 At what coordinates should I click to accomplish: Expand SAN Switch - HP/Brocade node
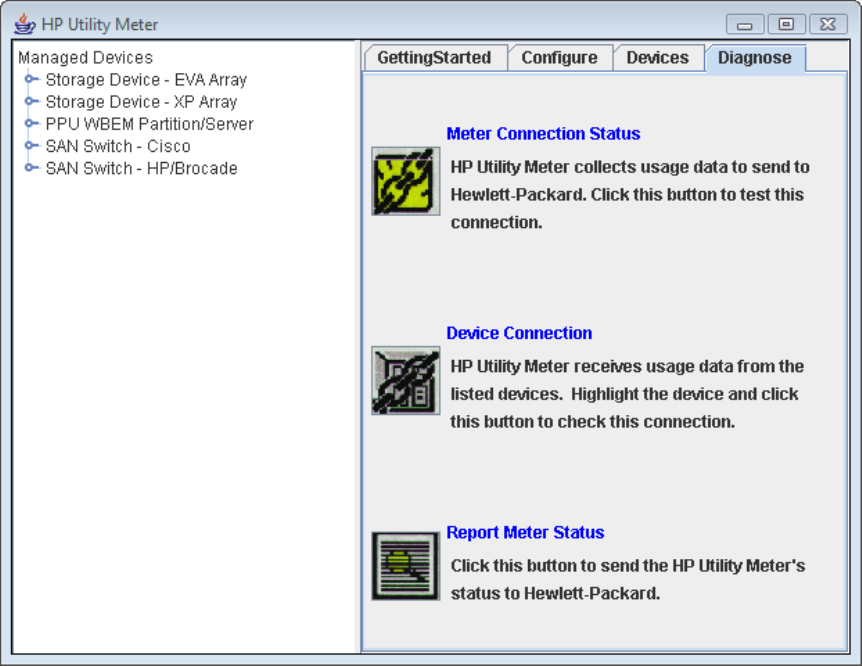(31, 168)
